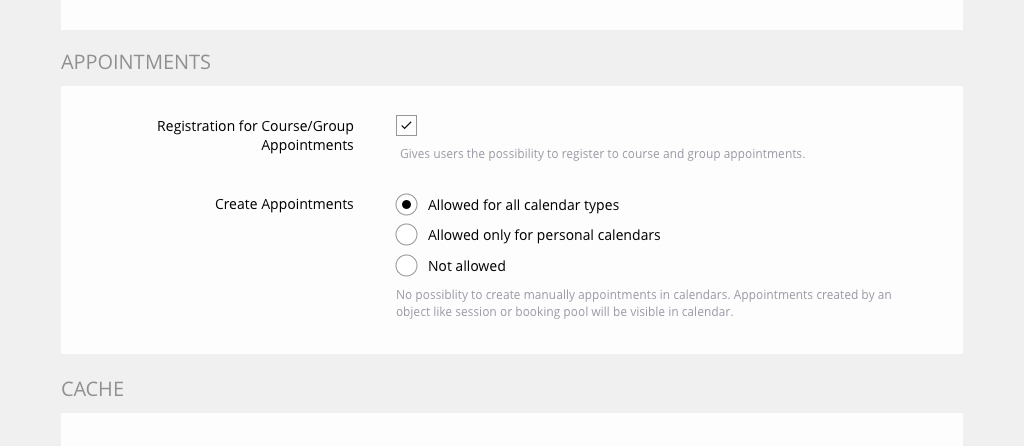Click the 'Create Appointments' field label
The height and width of the screenshot is (446, 1024).
click(x=284, y=204)
